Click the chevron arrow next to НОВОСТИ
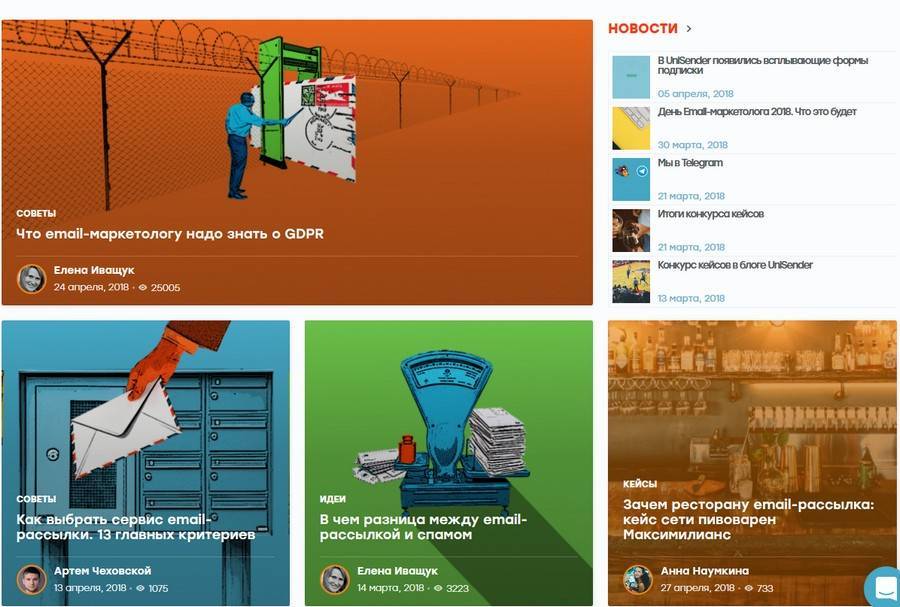 click(689, 28)
